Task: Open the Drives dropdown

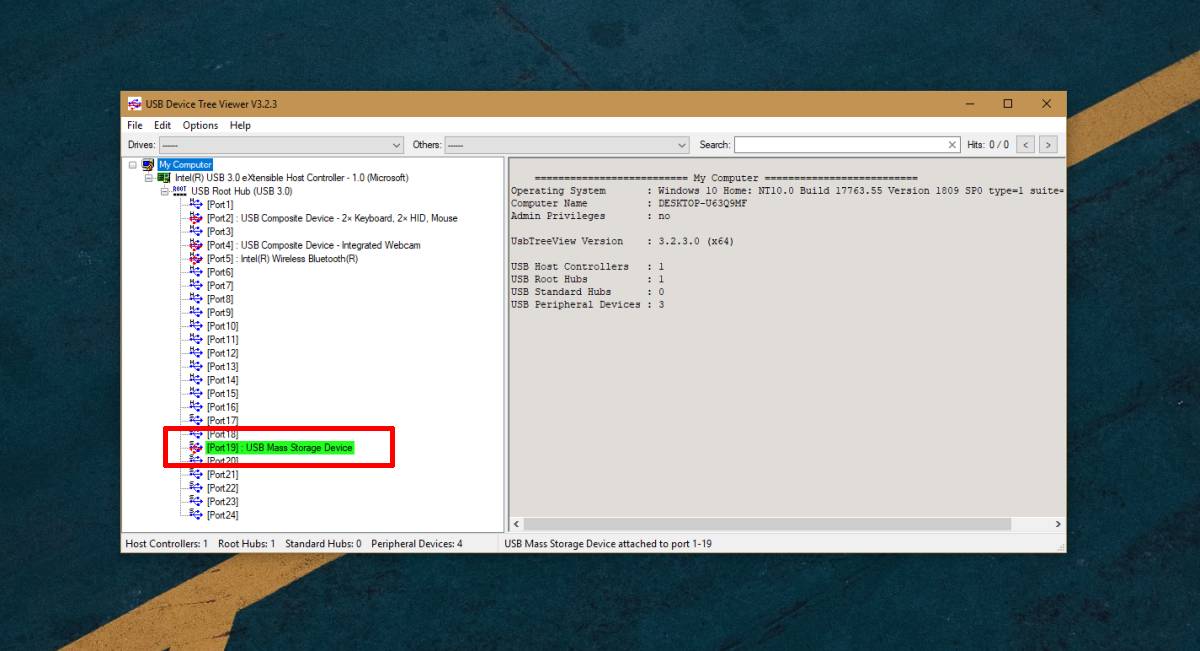Action: tap(282, 145)
